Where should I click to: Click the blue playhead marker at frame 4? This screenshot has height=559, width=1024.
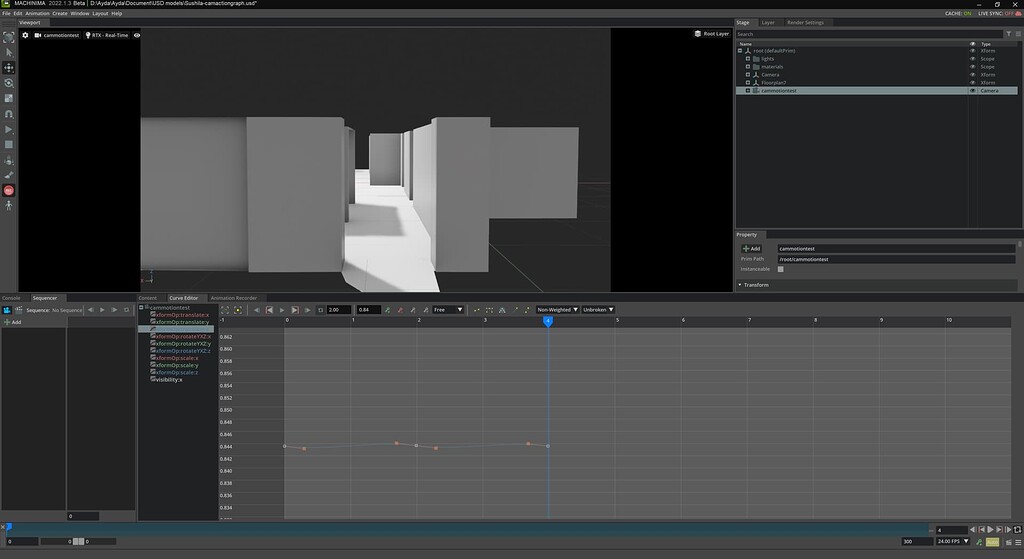[548, 320]
